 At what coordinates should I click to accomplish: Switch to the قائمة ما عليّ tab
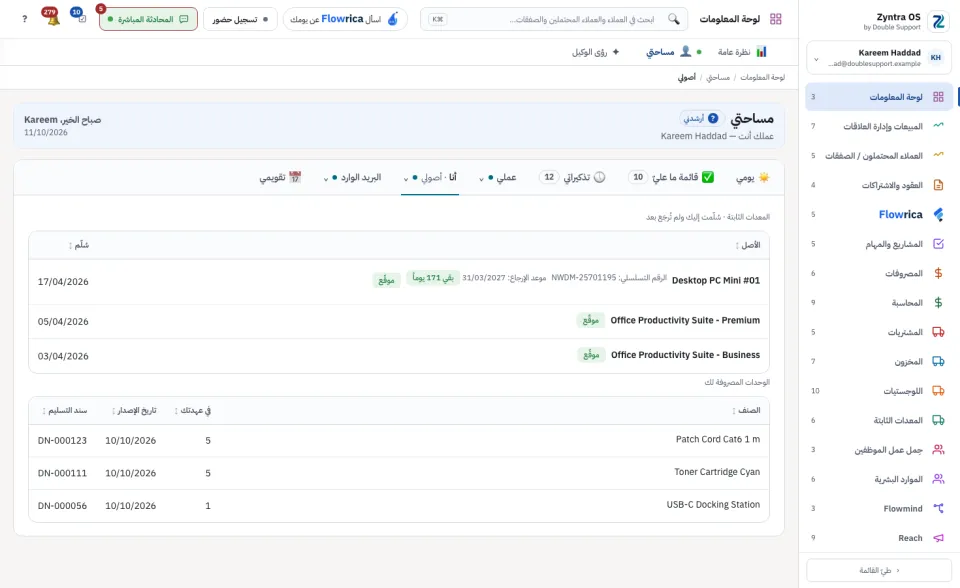672,177
